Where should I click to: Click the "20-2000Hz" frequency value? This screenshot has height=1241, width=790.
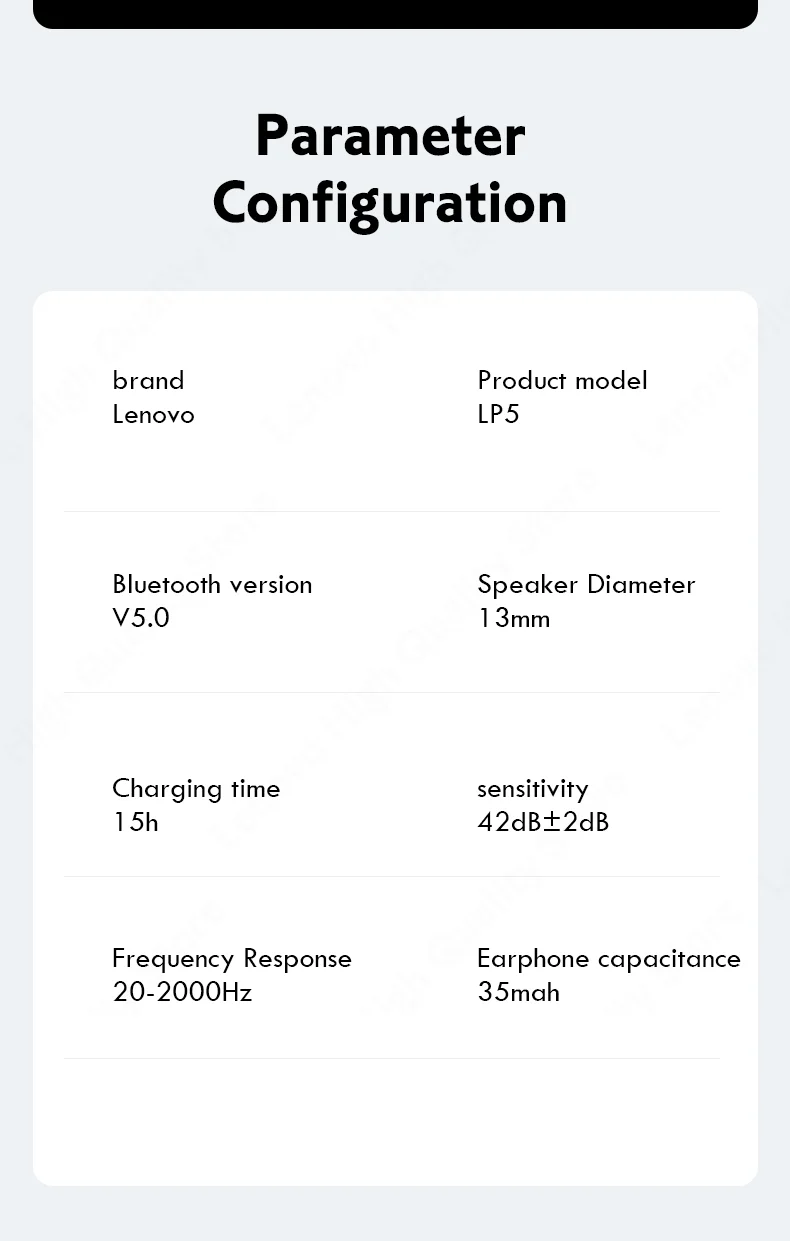(182, 993)
